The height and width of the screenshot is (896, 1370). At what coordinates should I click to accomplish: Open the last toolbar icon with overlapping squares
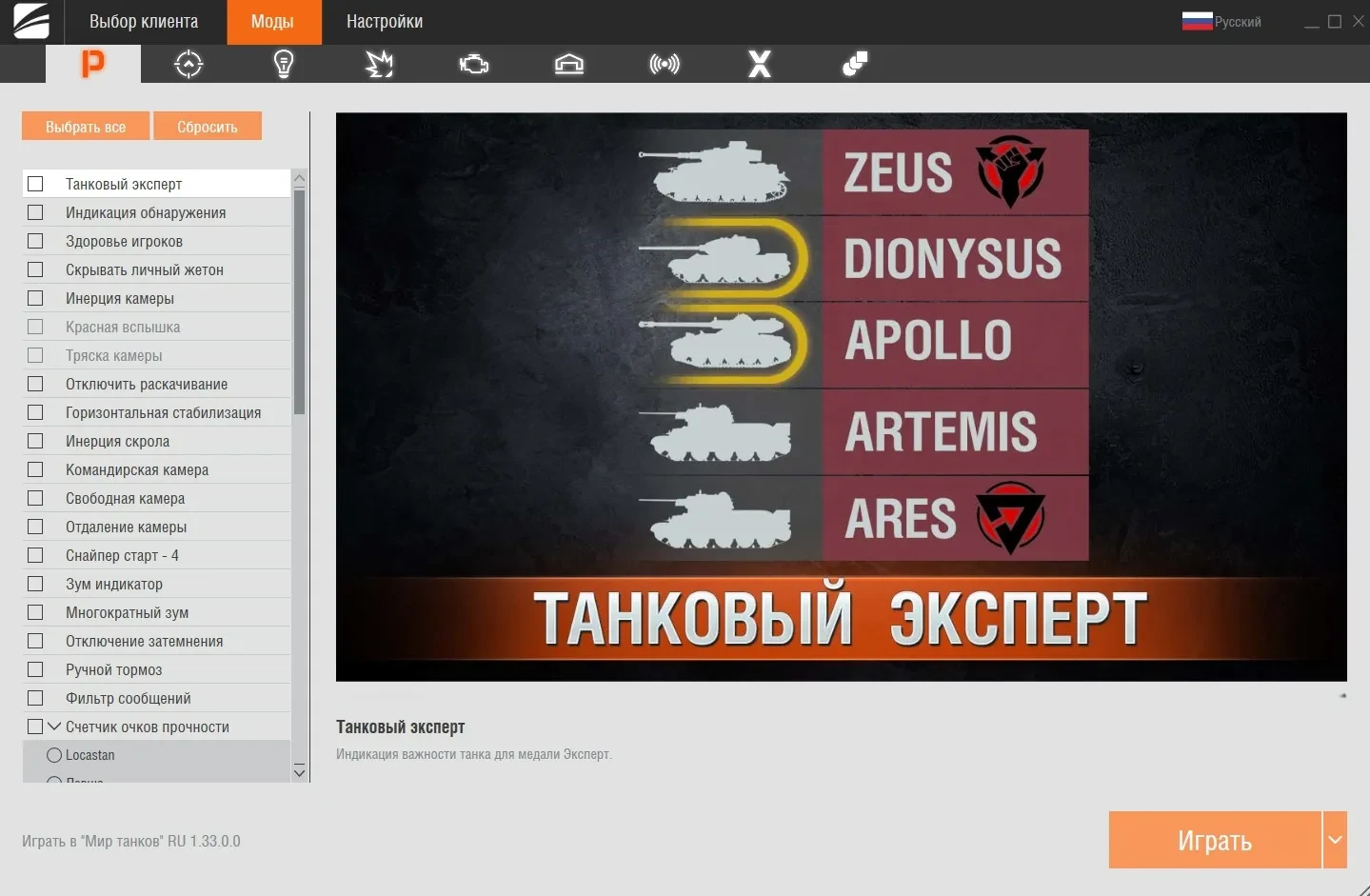coord(855,64)
